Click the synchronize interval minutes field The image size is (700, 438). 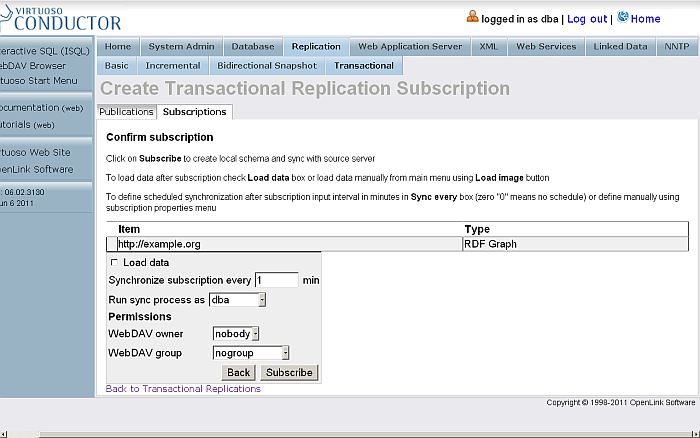point(276,280)
